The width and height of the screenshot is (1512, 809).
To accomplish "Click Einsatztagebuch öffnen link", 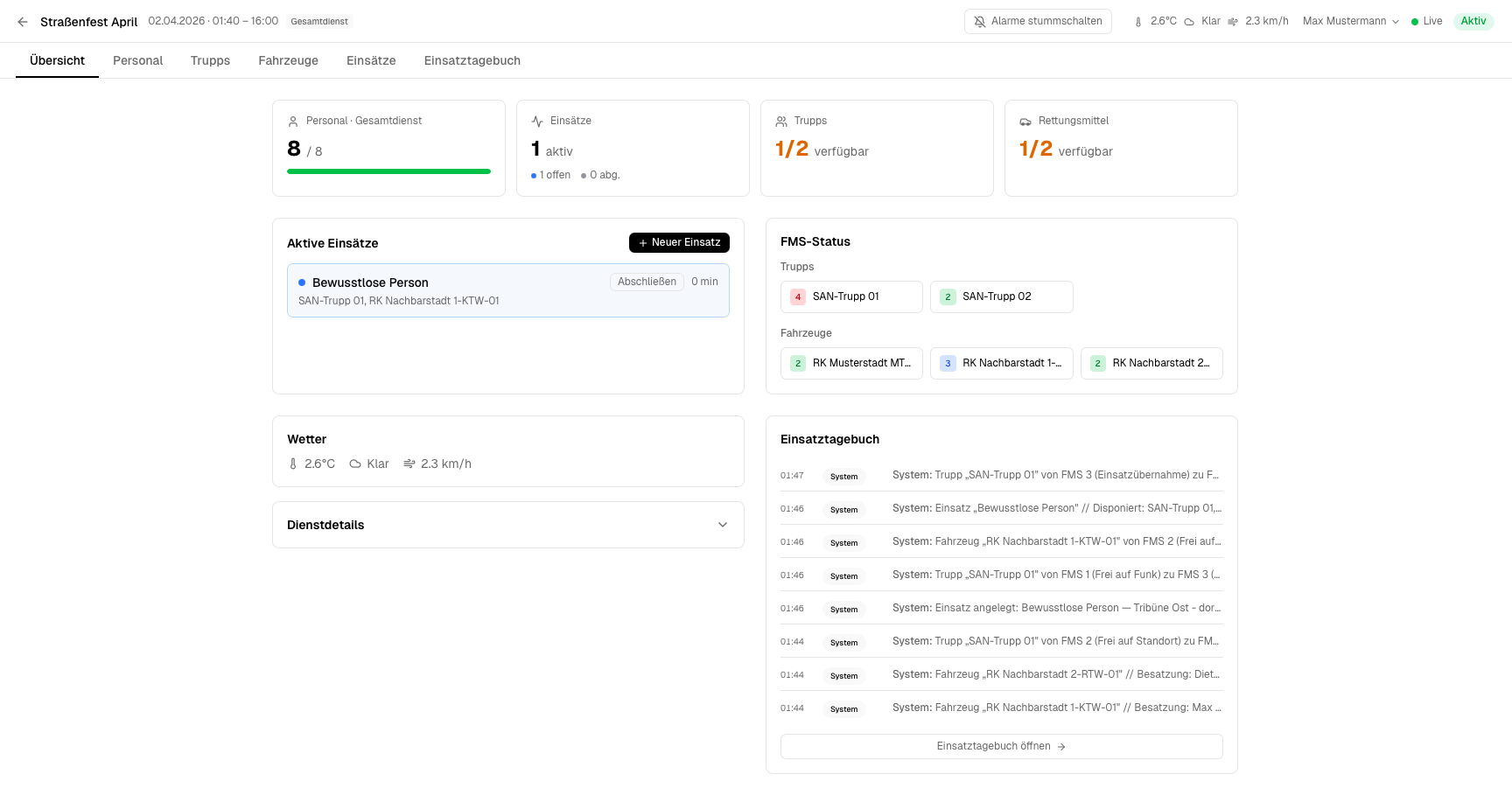I will coord(1001,747).
